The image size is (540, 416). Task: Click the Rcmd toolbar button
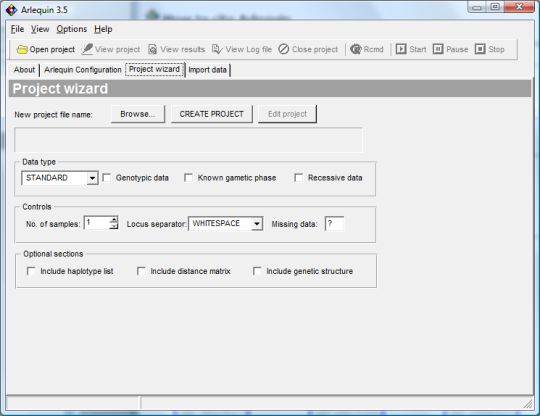pos(367,50)
